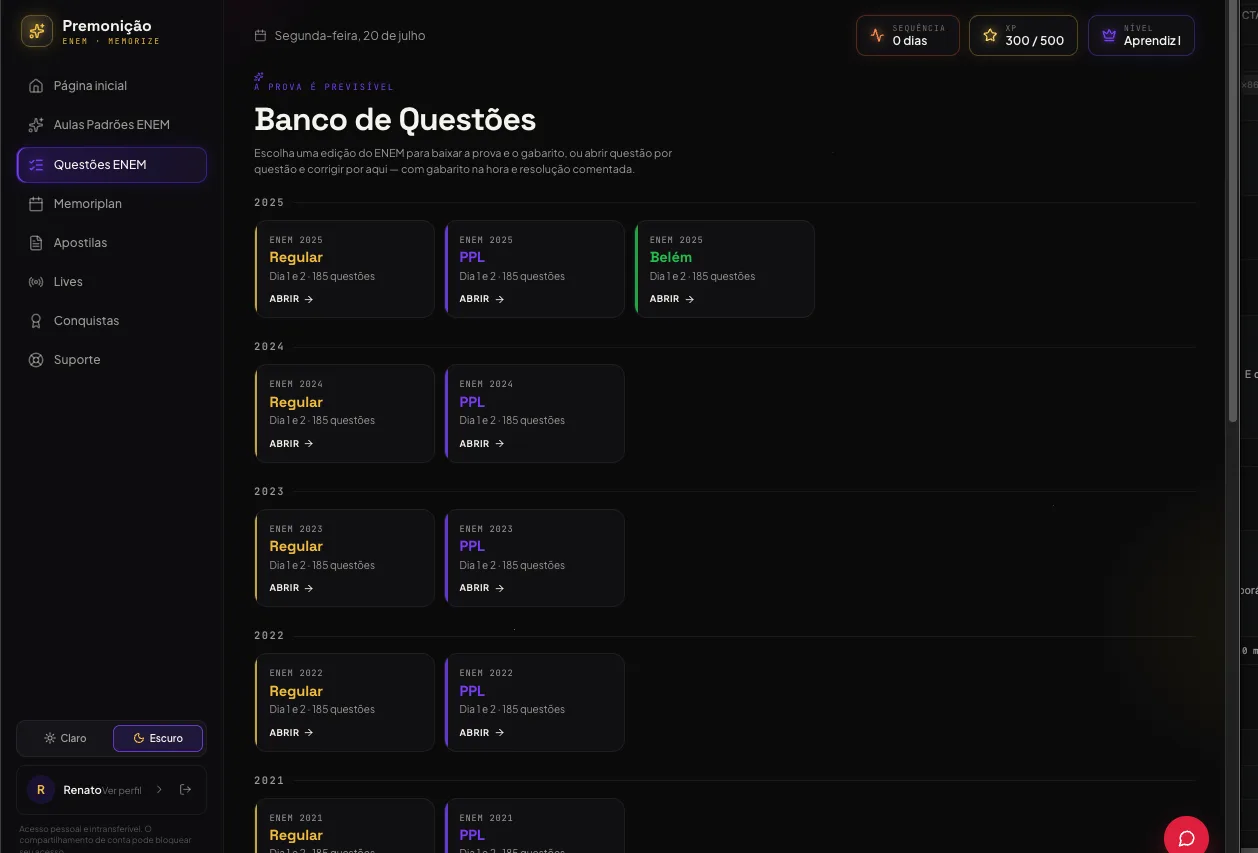Click the Renato avatar circle

(41, 790)
